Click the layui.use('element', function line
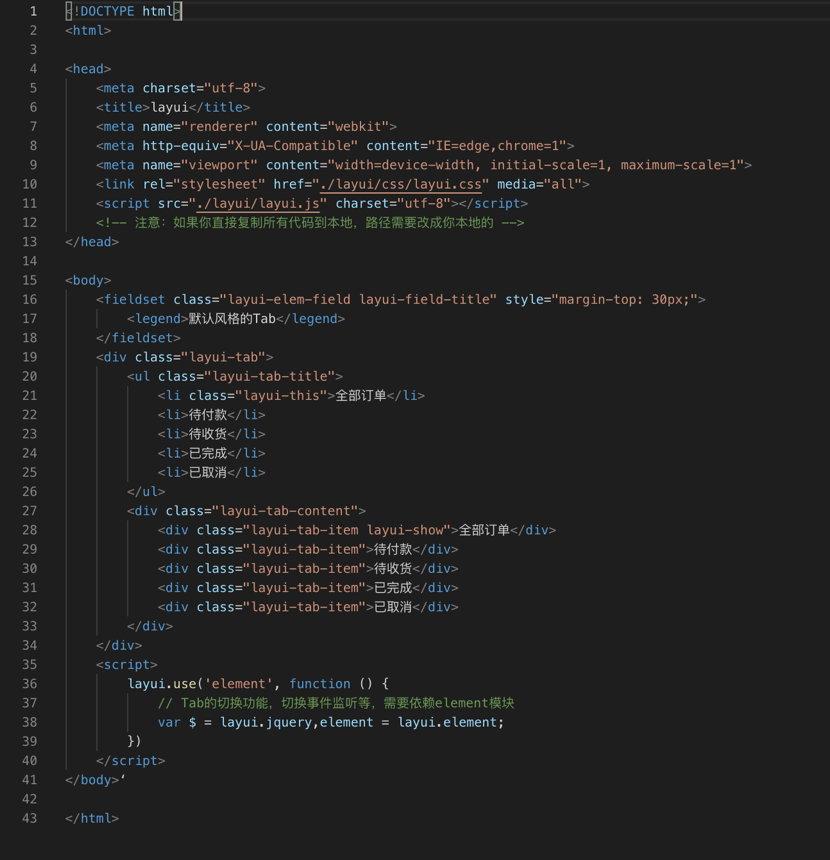The height and width of the screenshot is (860, 830). tap(258, 683)
